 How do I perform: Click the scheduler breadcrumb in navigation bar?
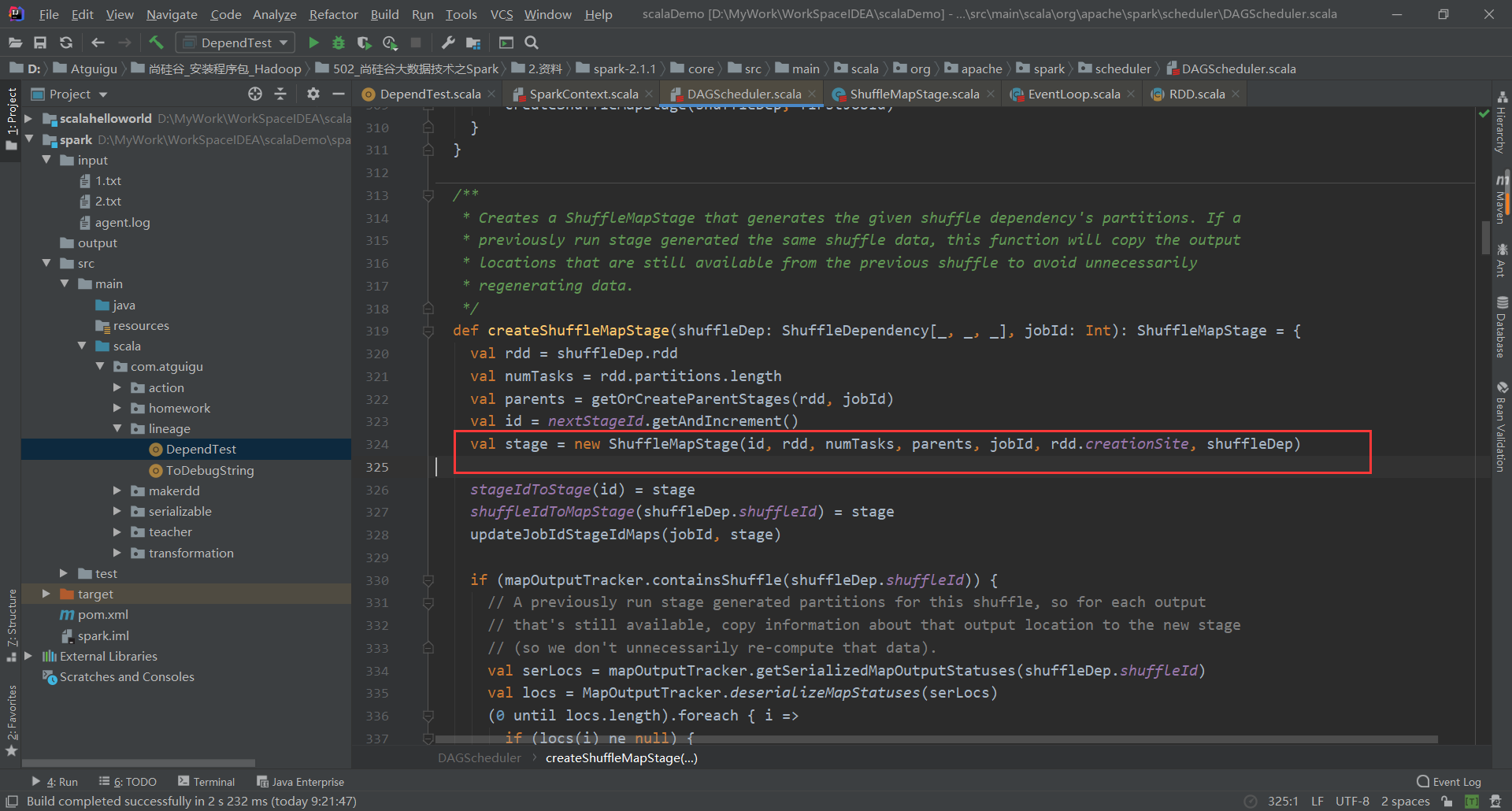1114,69
